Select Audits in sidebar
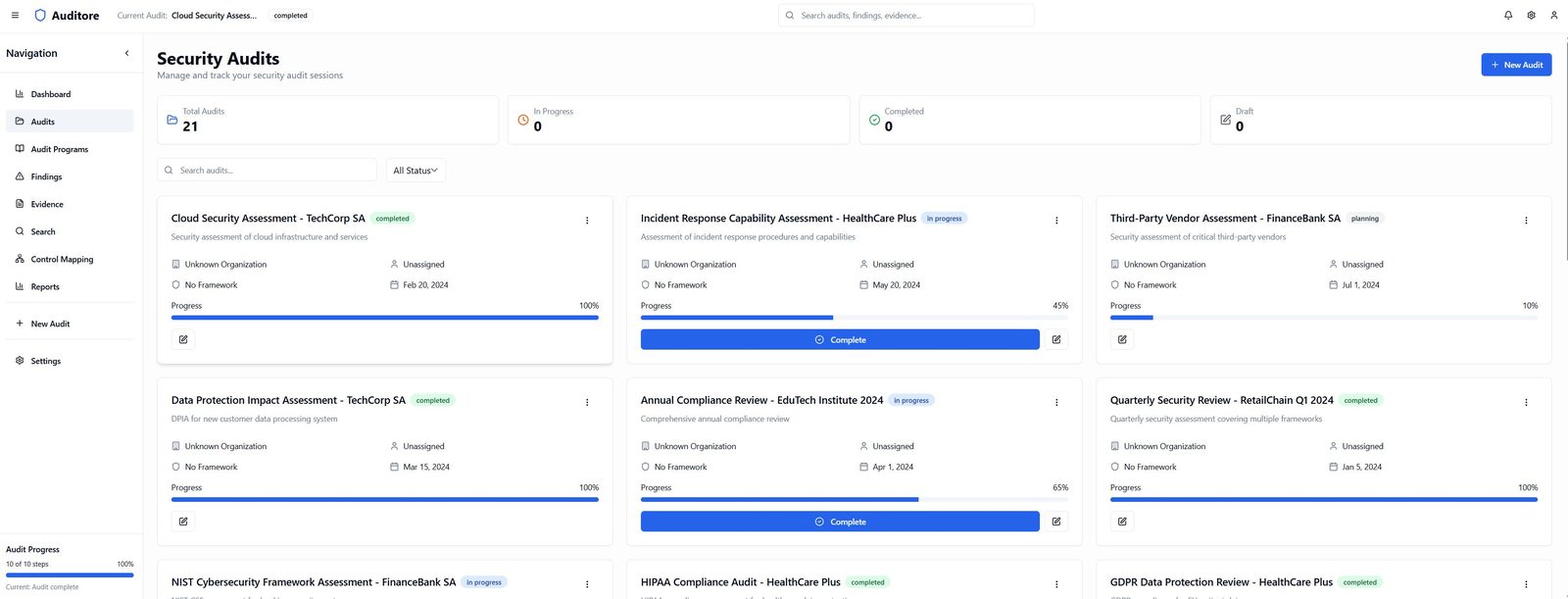This screenshot has height=599, width=1568. point(70,122)
